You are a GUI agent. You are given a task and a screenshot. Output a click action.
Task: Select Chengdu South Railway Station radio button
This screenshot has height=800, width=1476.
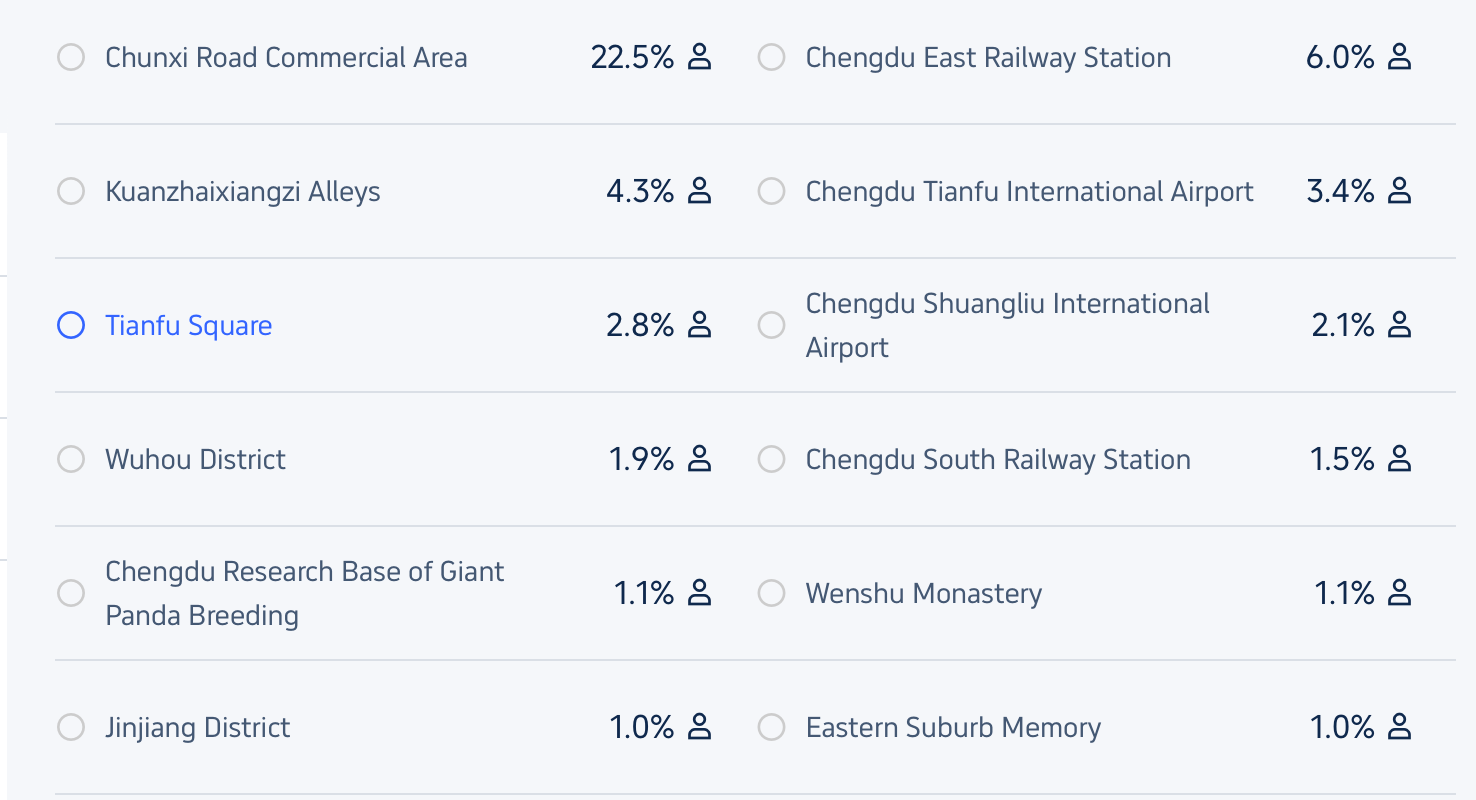point(771,460)
